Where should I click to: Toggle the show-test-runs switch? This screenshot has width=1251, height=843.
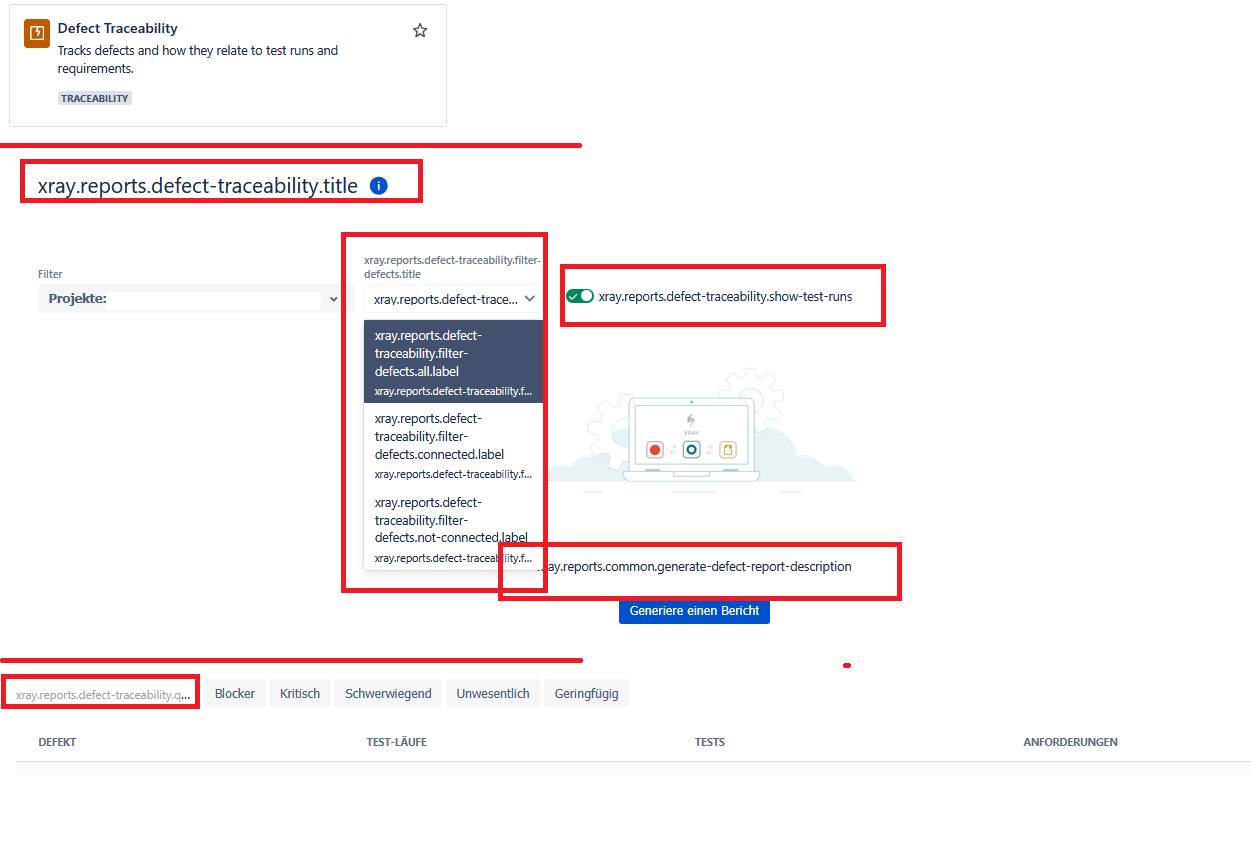click(580, 296)
